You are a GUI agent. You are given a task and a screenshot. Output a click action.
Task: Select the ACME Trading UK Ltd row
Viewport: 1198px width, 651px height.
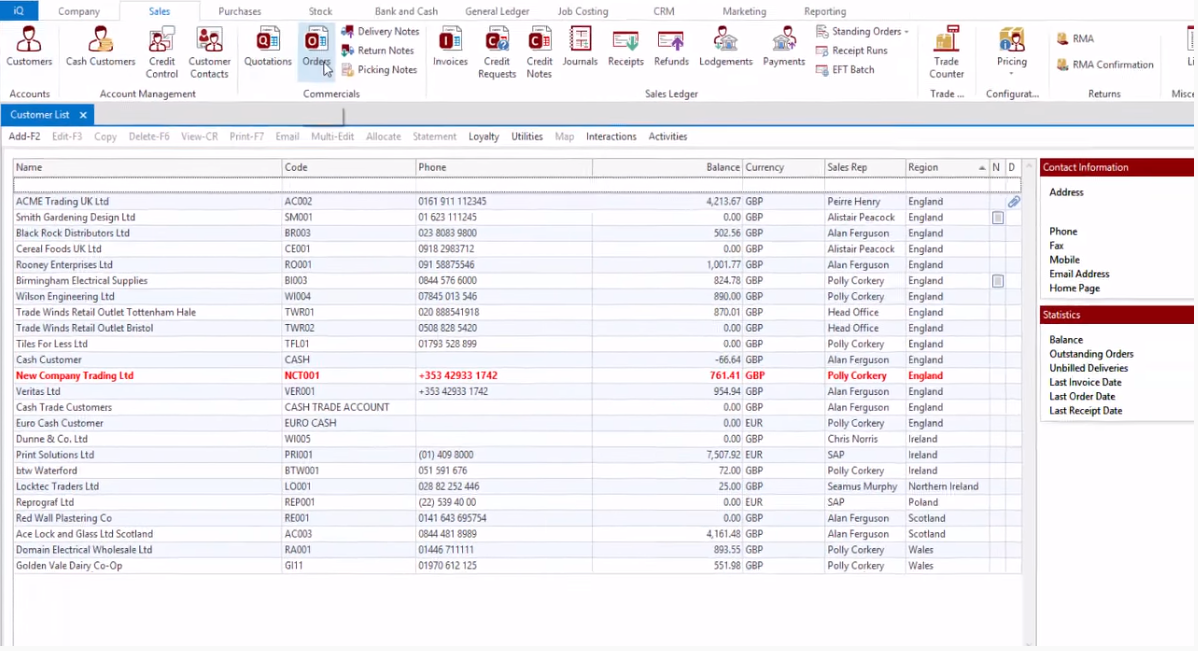516,202
